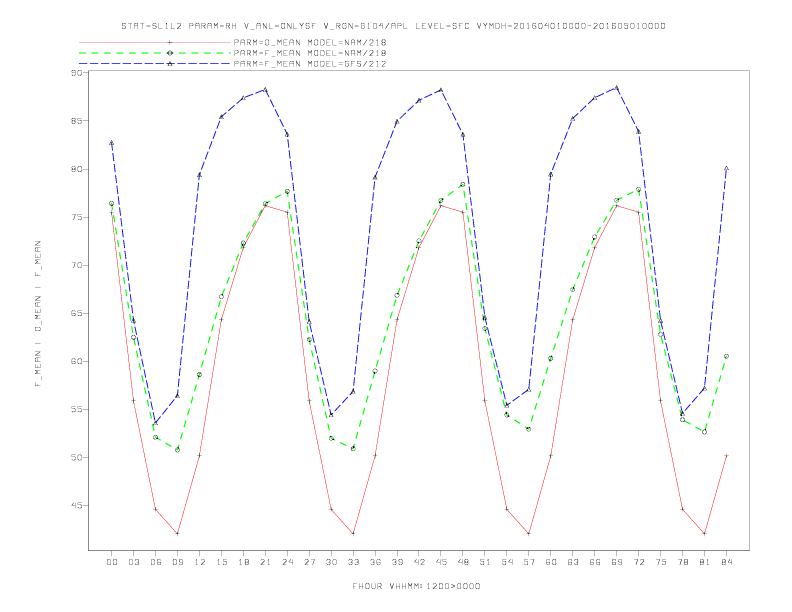Click x-axis tick label 57
The image size is (792, 612).
coord(529,562)
